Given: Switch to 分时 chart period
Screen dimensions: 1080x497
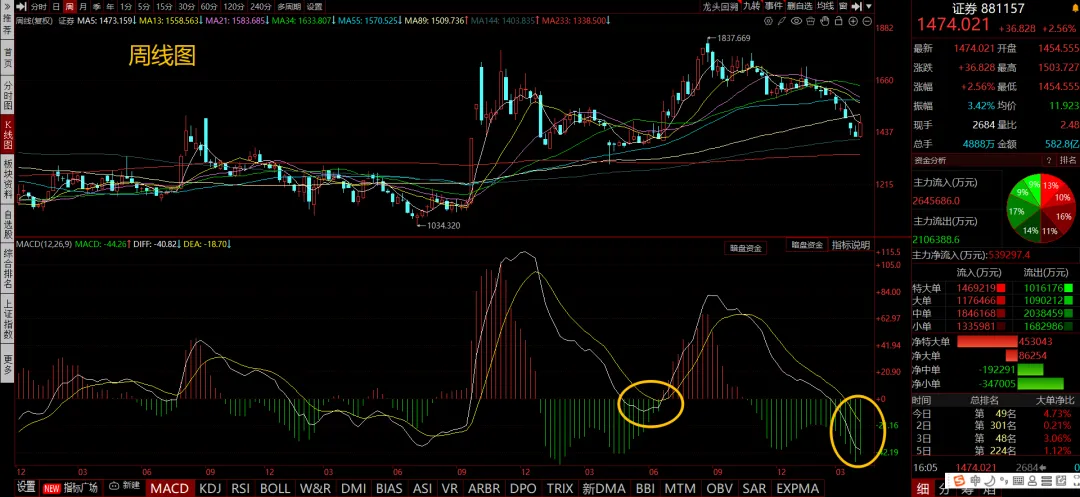Looking at the screenshot, I should tap(39, 7).
